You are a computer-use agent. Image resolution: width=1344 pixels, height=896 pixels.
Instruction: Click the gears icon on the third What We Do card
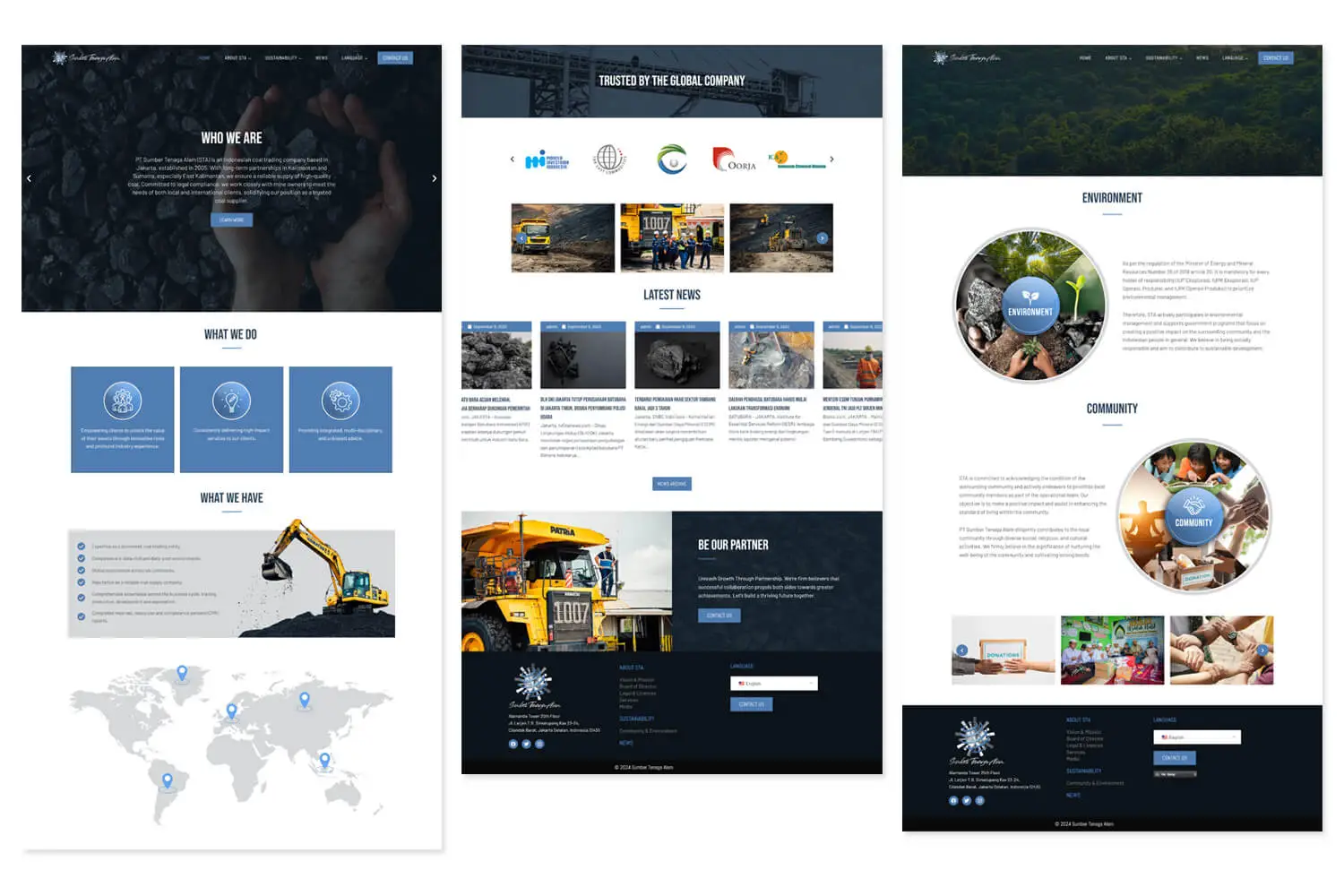tap(342, 401)
